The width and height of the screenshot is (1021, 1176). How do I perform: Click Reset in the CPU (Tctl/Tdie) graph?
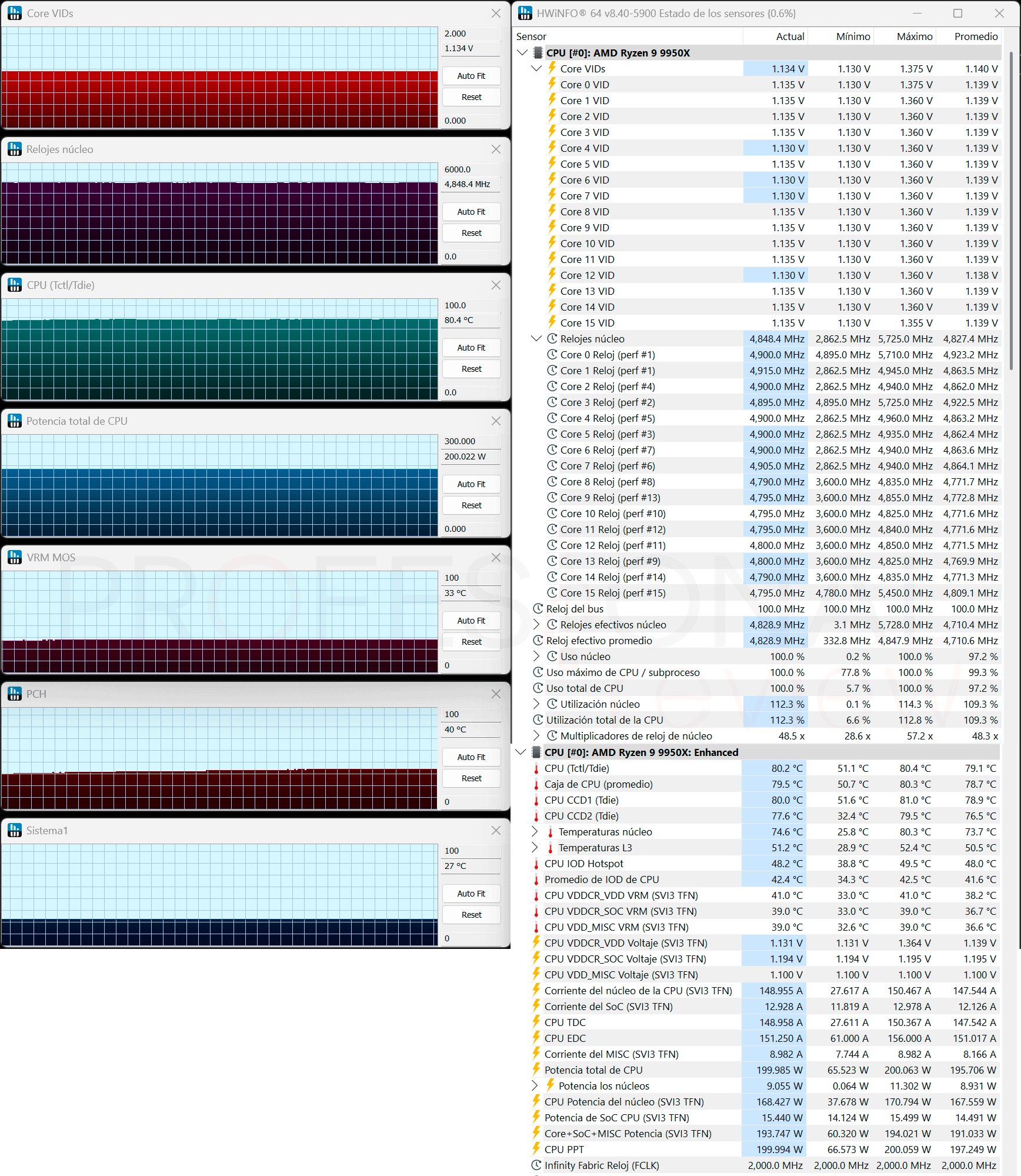click(471, 369)
